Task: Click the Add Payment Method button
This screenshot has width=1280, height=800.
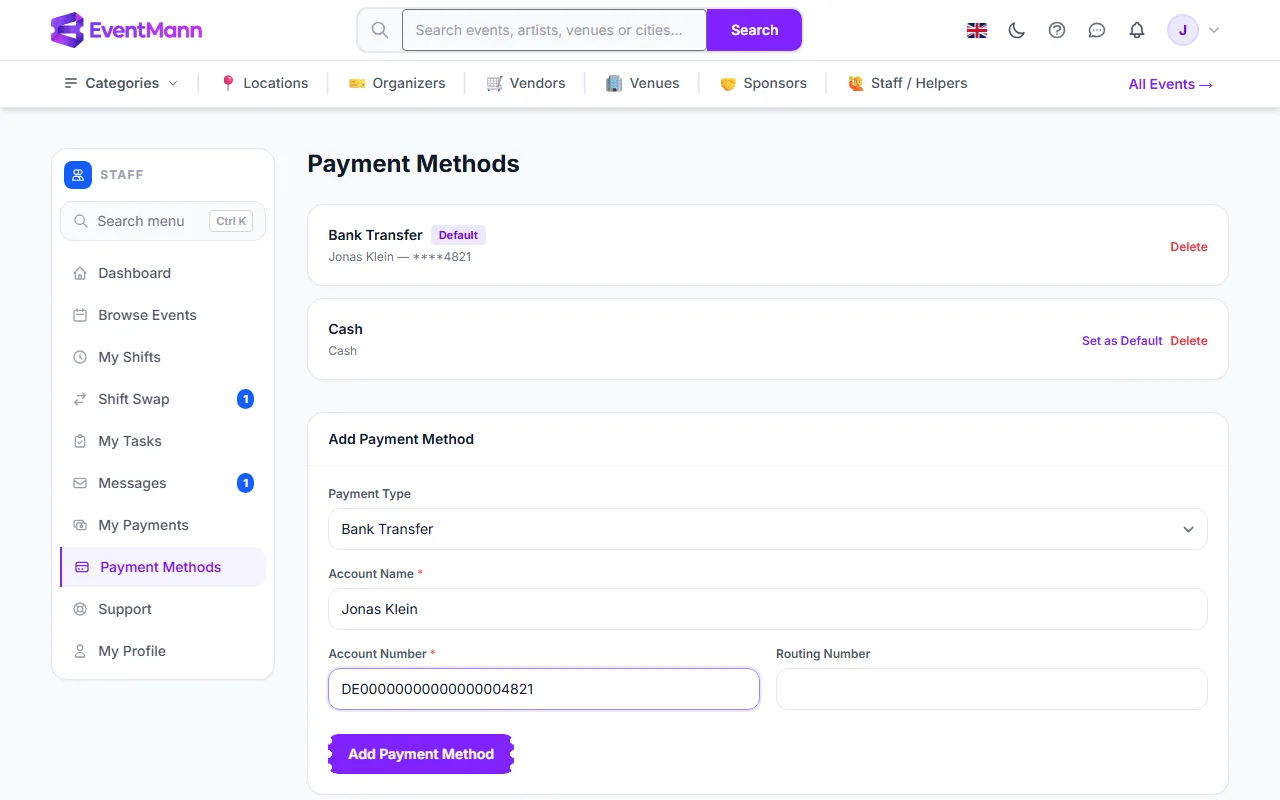Action: (421, 754)
